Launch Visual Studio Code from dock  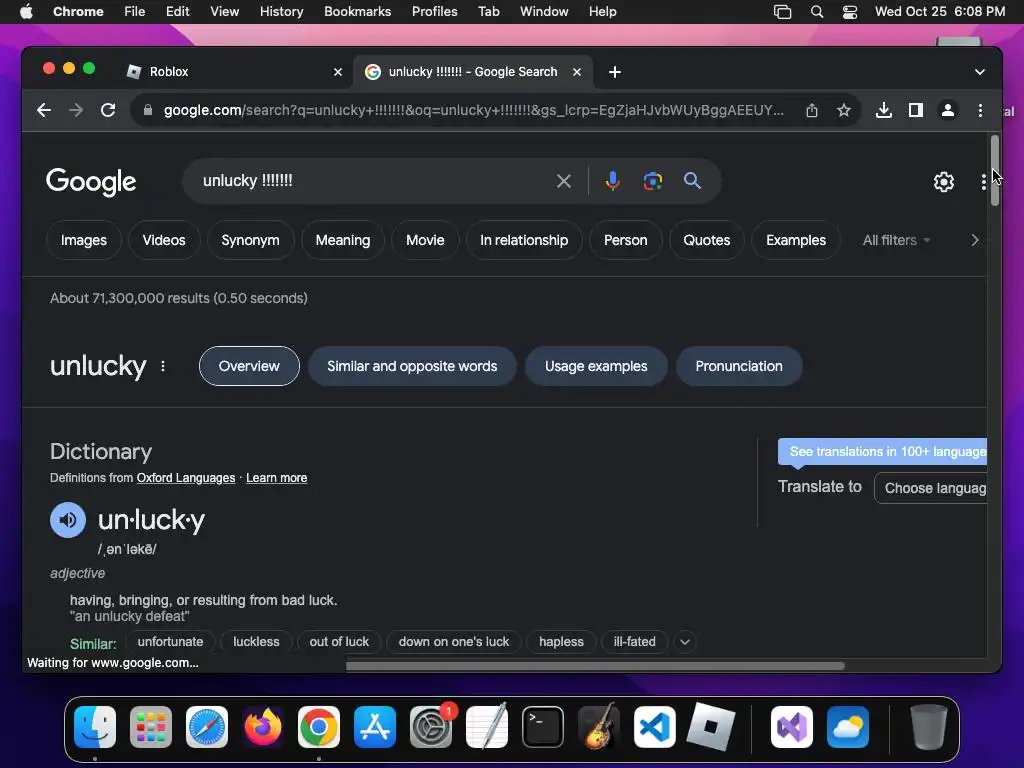tap(655, 727)
